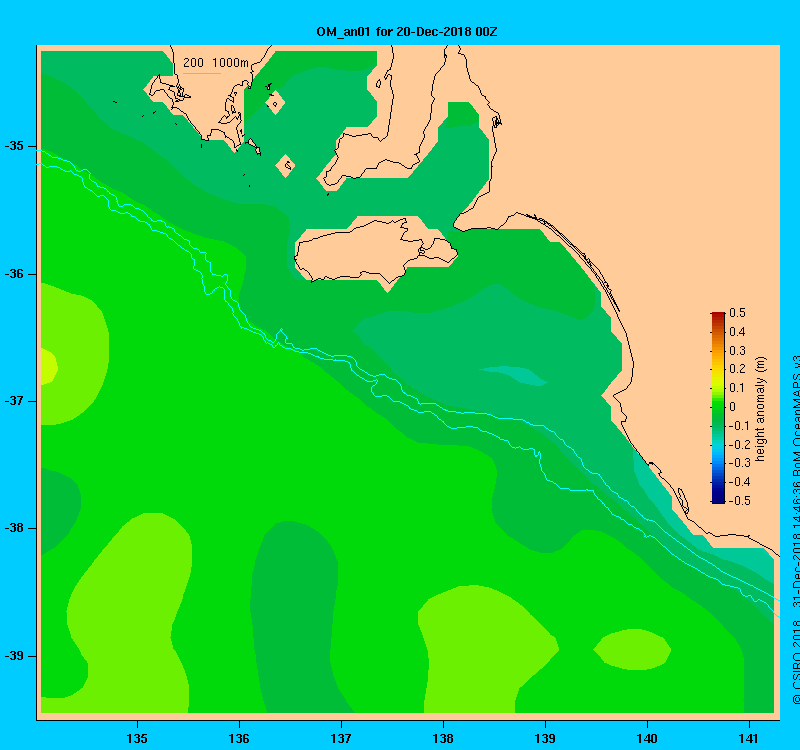Image resolution: width=800 pixels, height=750 pixels.
Task: Click the '0.5' color bar label
Action: [737, 313]
